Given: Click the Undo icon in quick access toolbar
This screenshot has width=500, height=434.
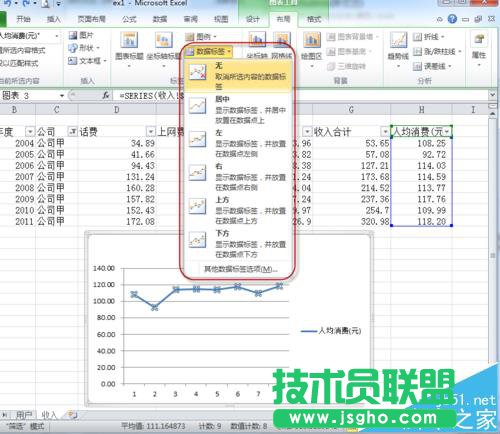Looking at the screenshot, I should point(7,4).
